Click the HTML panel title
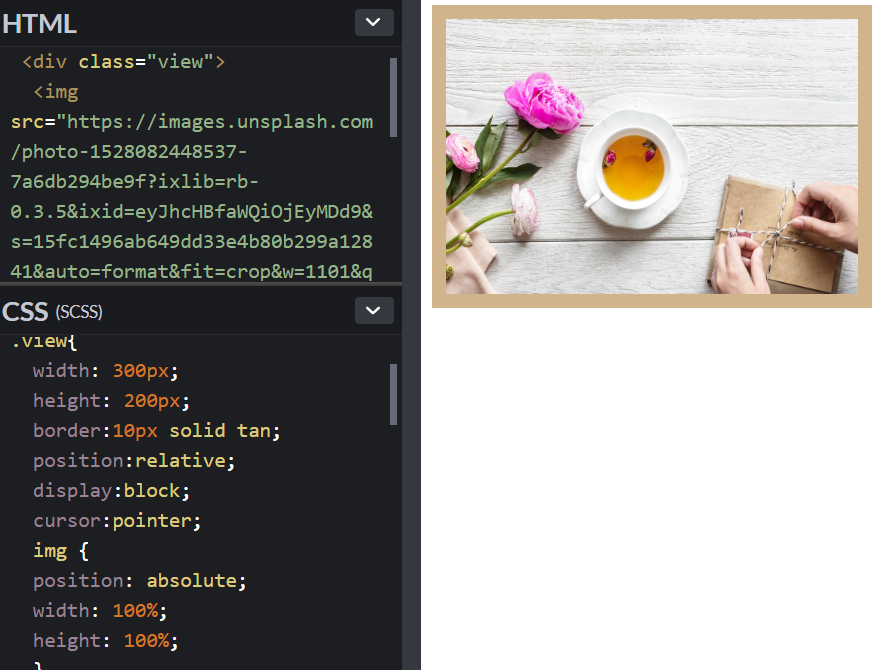884x670 pixels. tap(39, 24)
